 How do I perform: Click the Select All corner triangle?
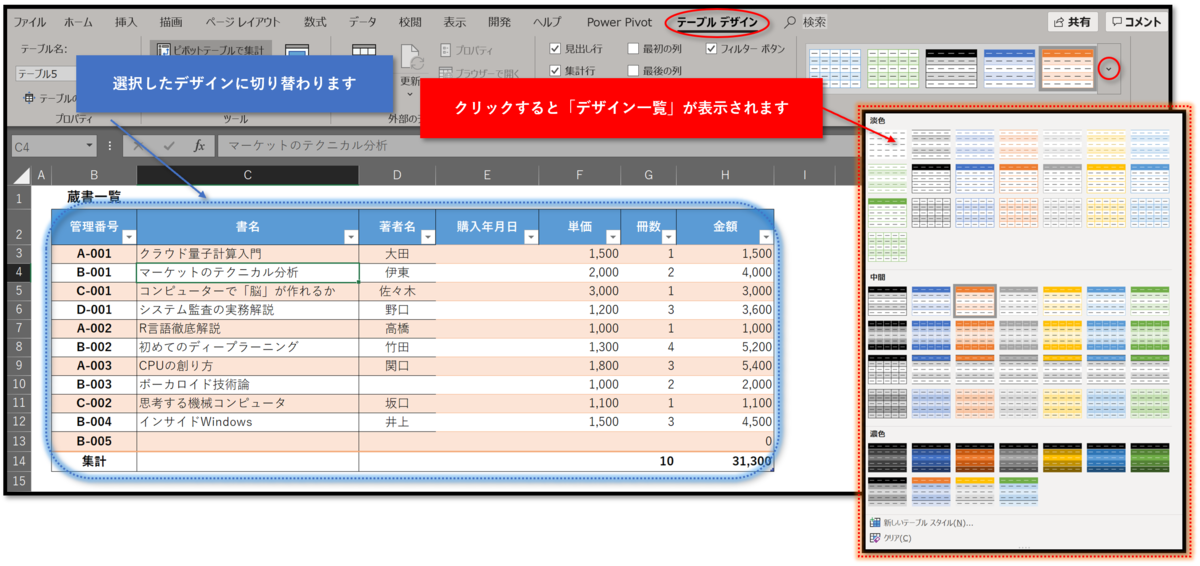point(22,176)
